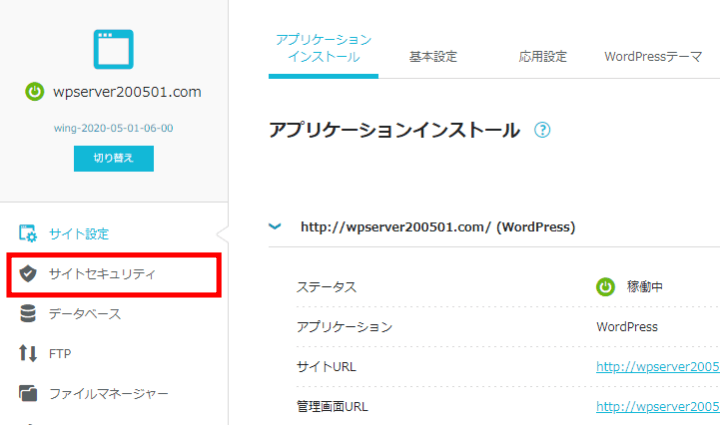Switch to the 基本設定 tab
The height and width of the screenshot is (425, 720).
click(x=433, y=57)
